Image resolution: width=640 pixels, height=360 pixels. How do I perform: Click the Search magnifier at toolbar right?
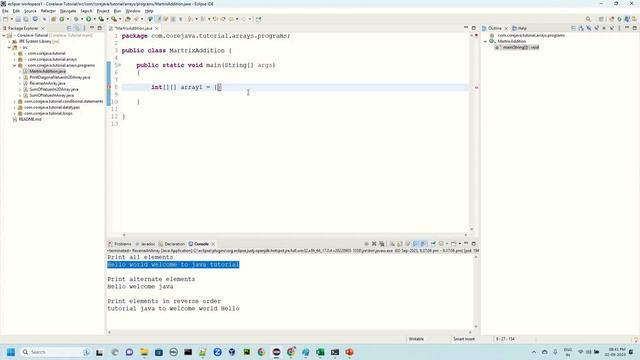pyautogui.click(x=588, y=19)
